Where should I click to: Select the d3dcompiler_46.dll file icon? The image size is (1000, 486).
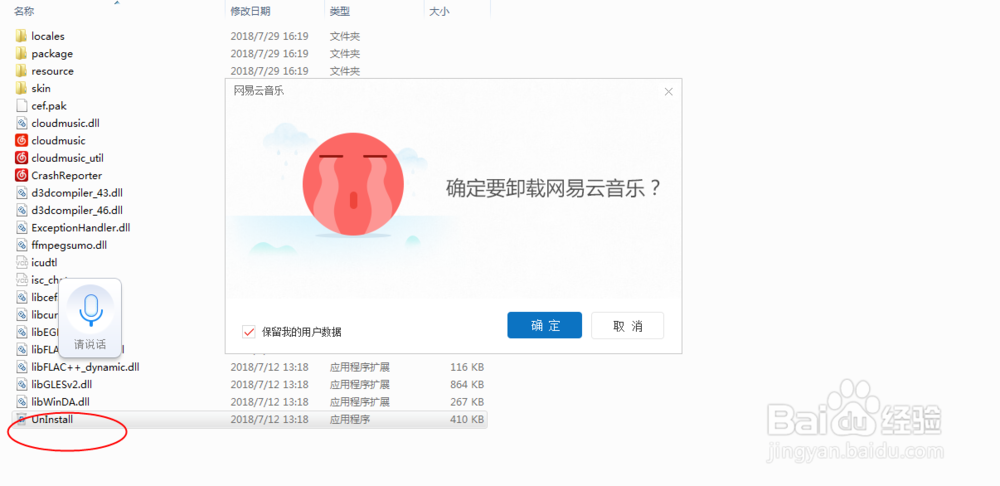pos(21,210)
